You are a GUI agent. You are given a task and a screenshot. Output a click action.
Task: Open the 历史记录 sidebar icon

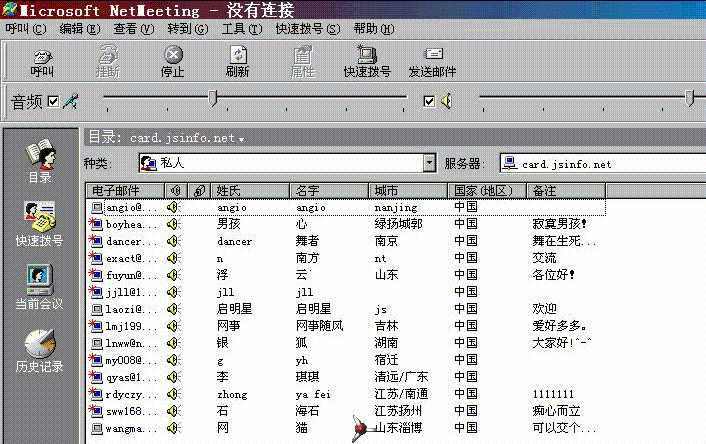39,351
